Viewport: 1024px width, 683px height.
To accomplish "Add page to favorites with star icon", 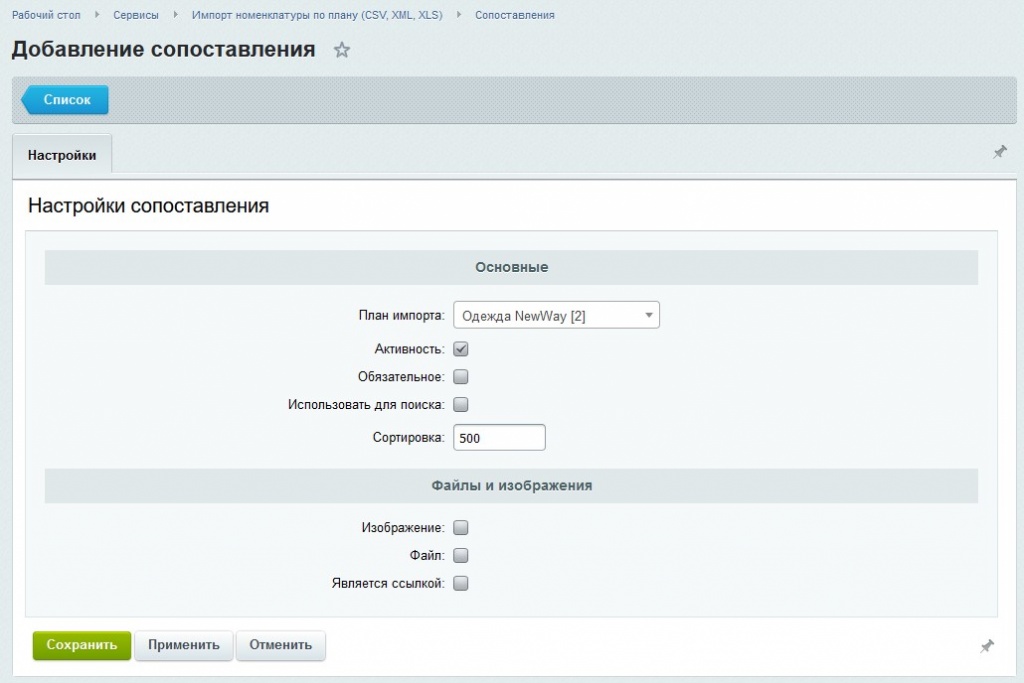I will coord(342,50).
